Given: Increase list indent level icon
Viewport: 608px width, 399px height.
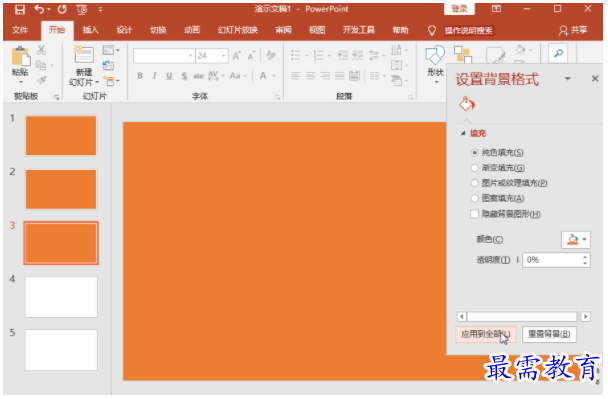Looking at the screenshot, I should 357,55.
